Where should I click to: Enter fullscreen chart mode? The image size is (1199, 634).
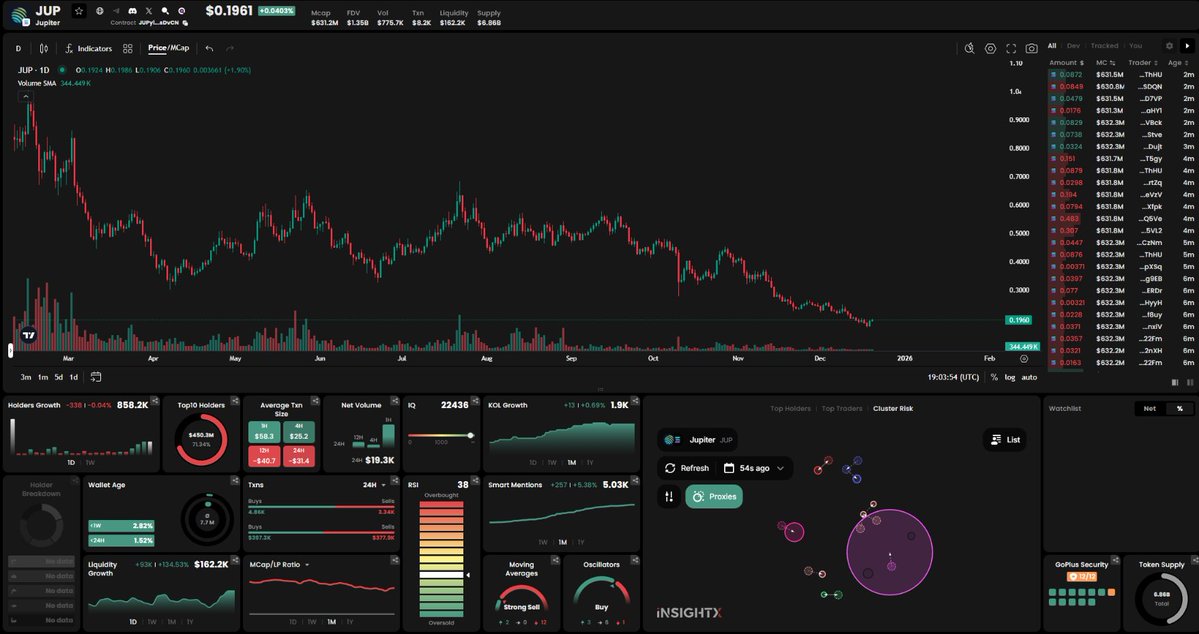coord(1011,48)
